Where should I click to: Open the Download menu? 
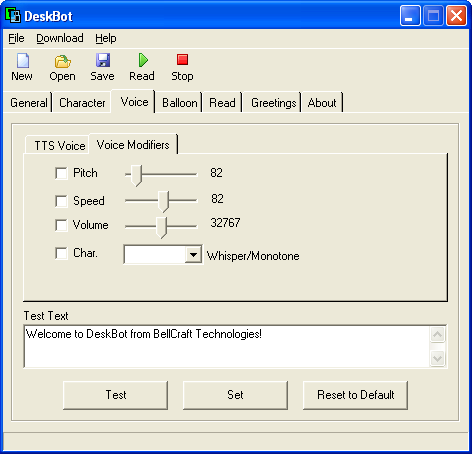click(x=60, y=38)
